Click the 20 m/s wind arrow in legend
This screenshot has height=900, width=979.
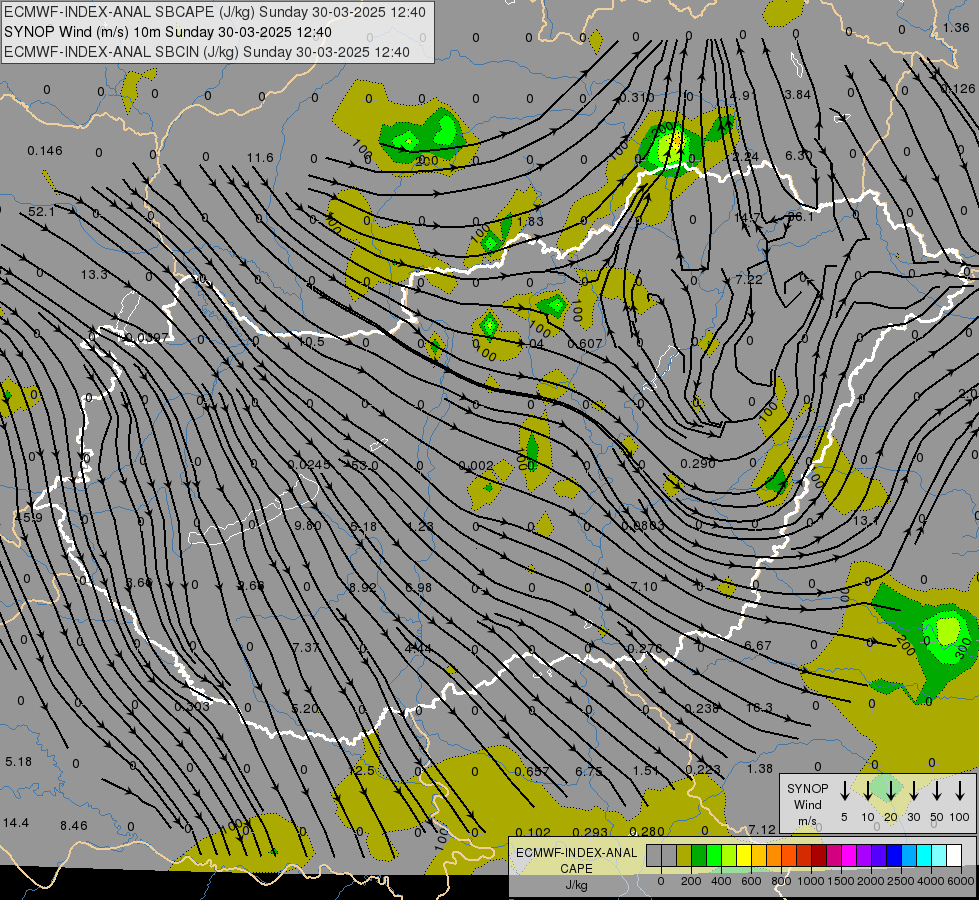click(x=890, y=791)
